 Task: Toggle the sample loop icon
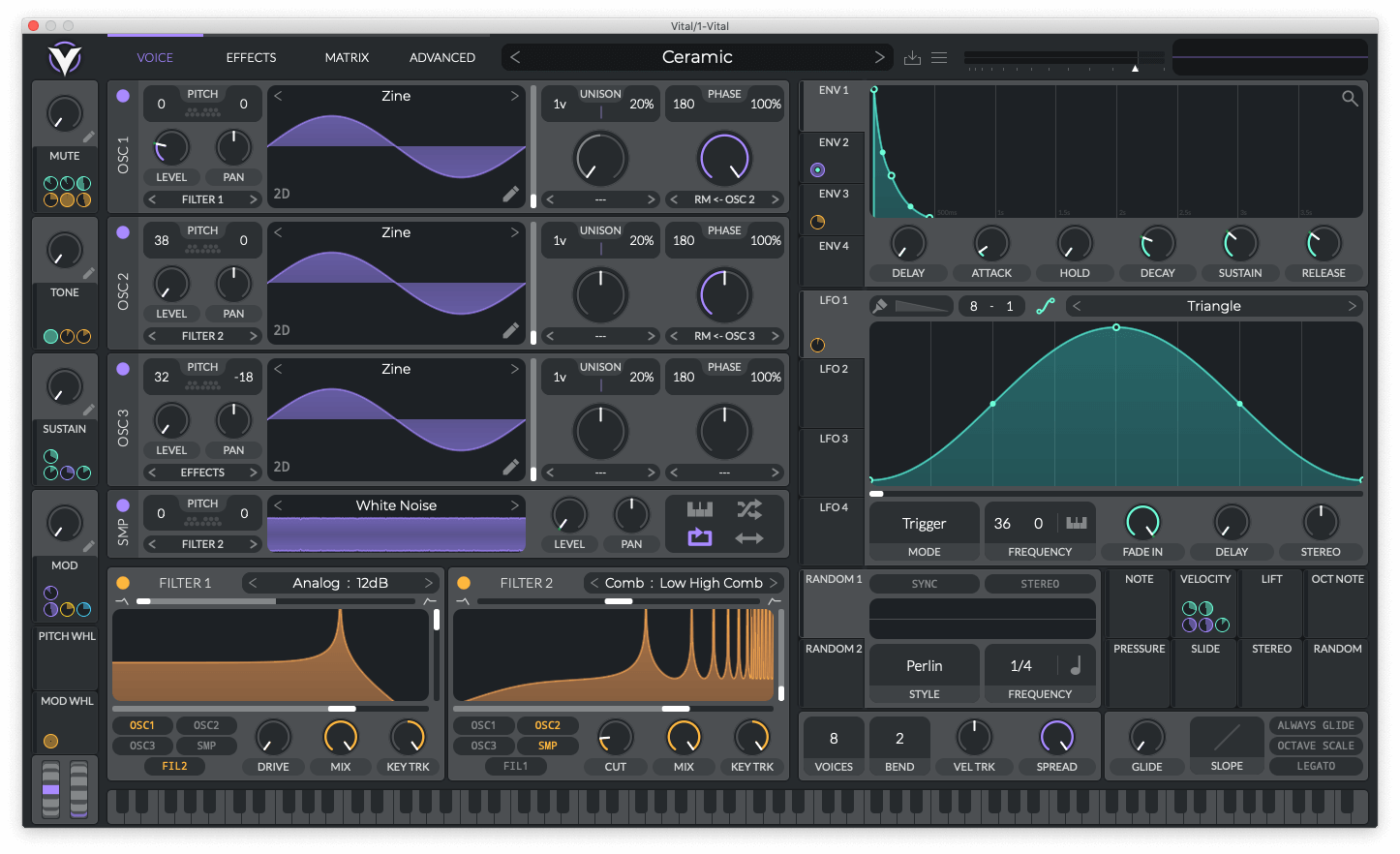click(700, 537)
